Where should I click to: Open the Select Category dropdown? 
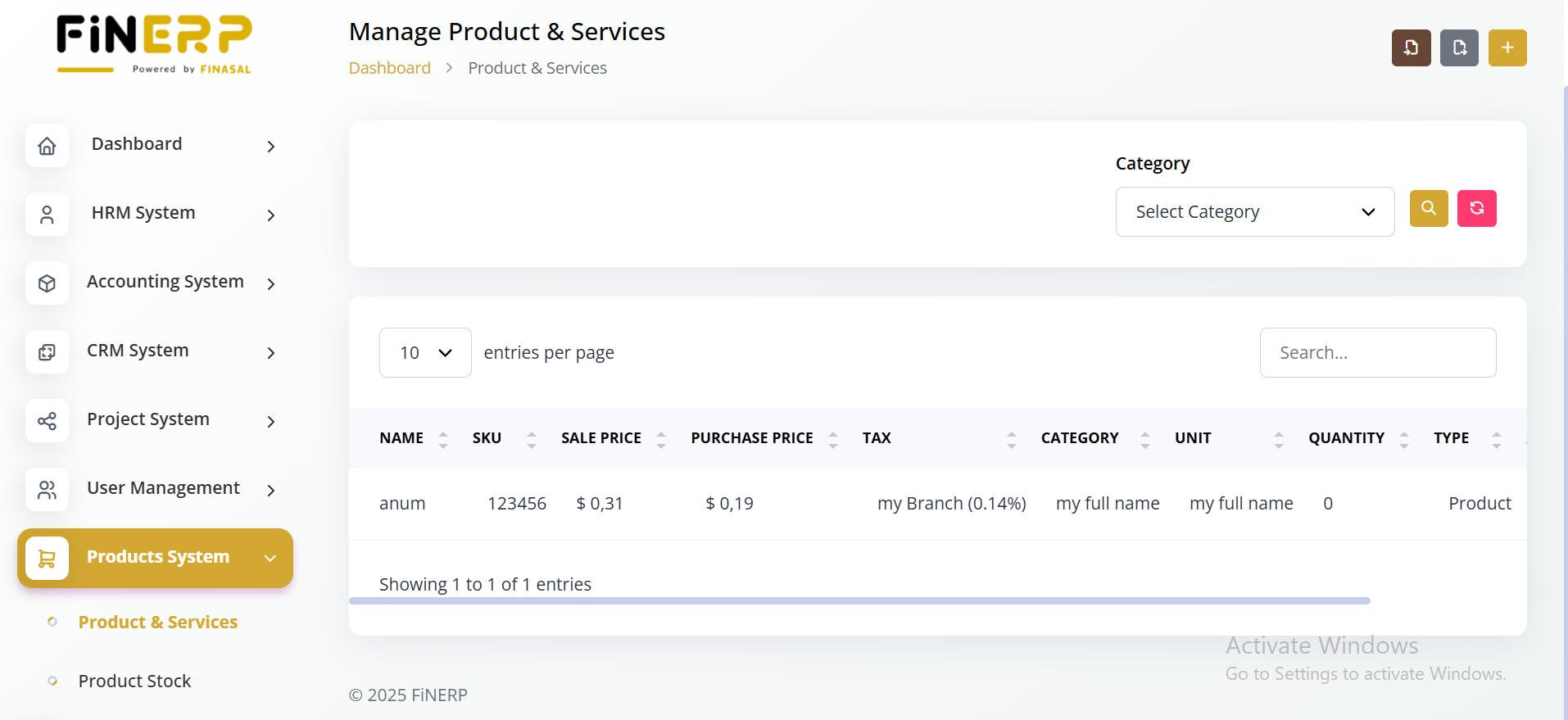coord(1254,212)
